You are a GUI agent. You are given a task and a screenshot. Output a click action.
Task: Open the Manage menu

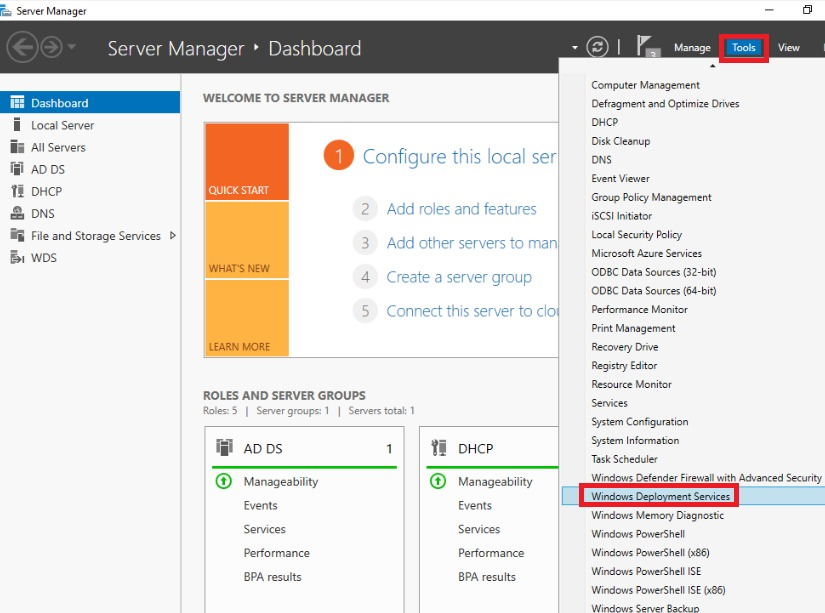[692, 47]
